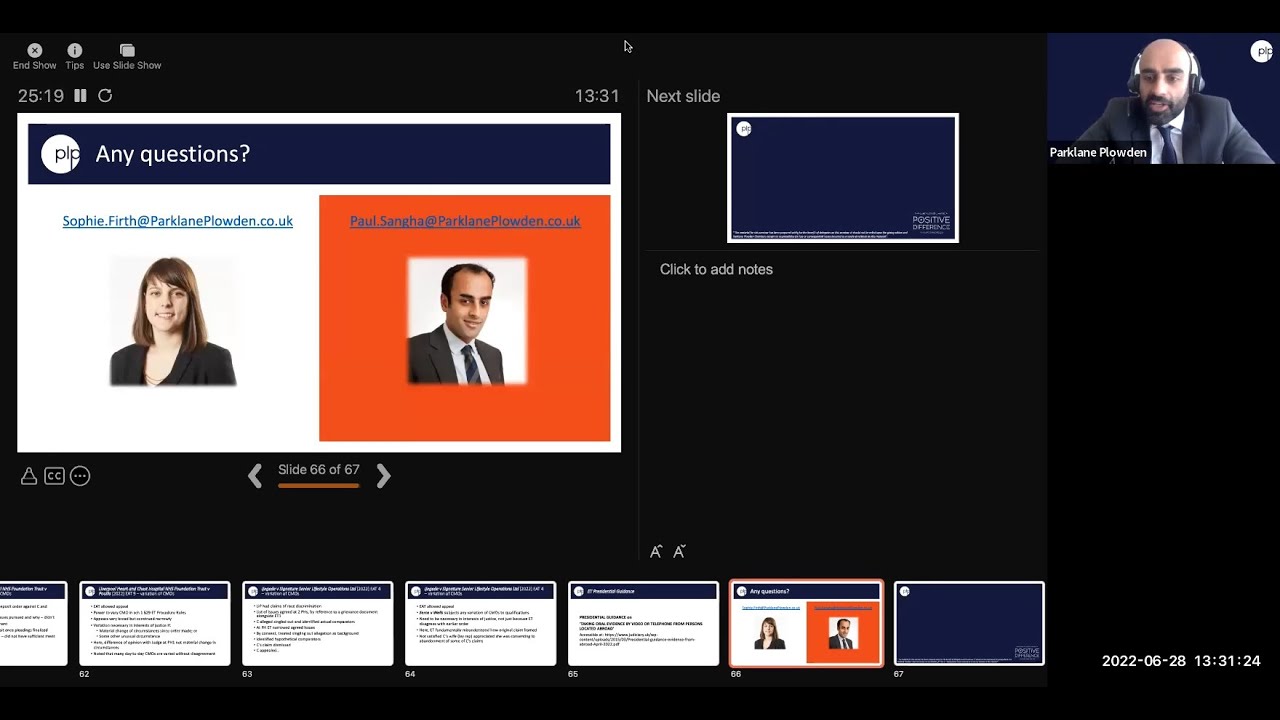Click the elapsed time 25:19
This screenshot has height=720, width=1280.
tap(41, 96)
